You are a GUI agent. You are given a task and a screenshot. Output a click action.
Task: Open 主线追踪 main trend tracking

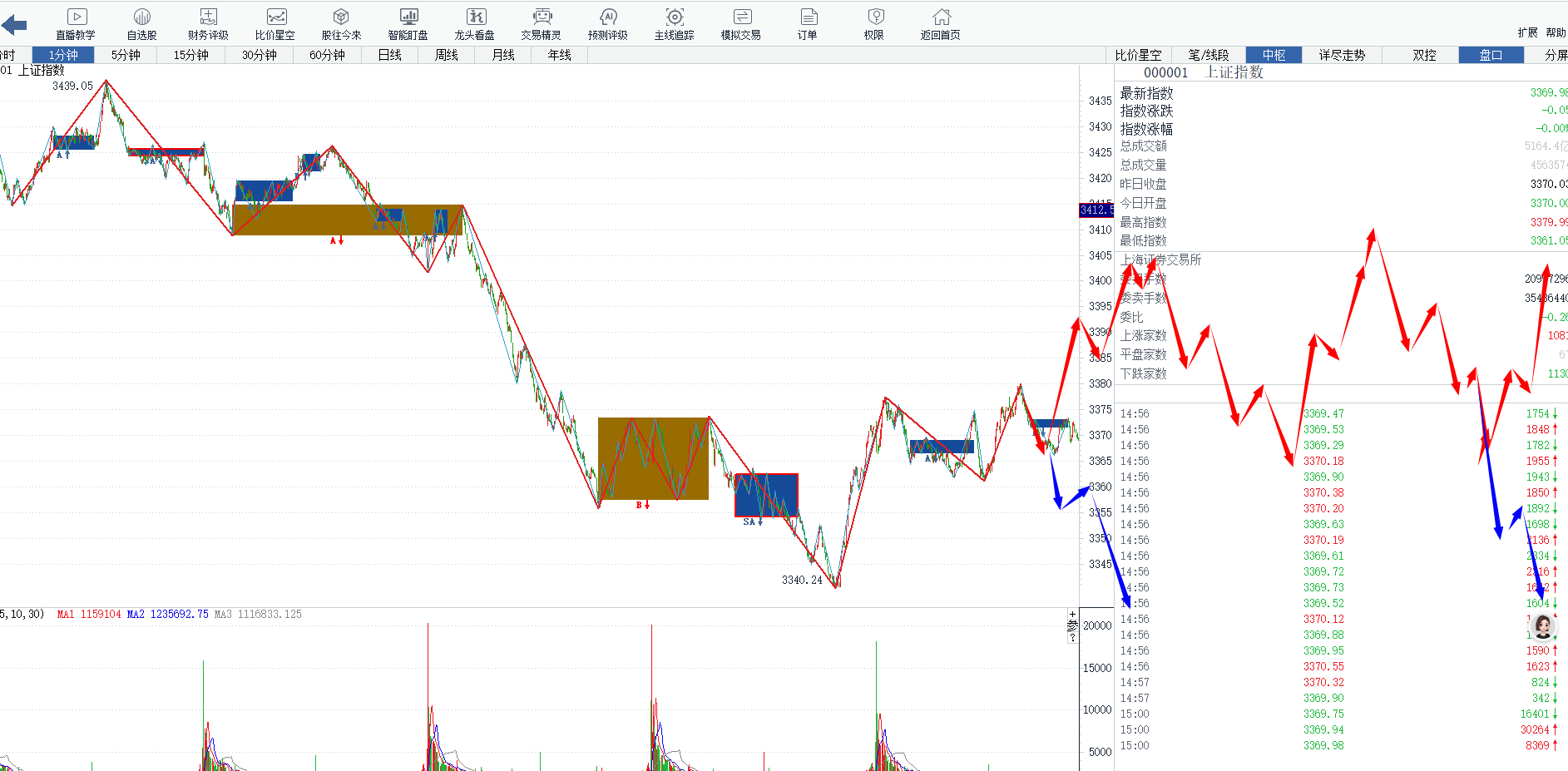point(674,24)
